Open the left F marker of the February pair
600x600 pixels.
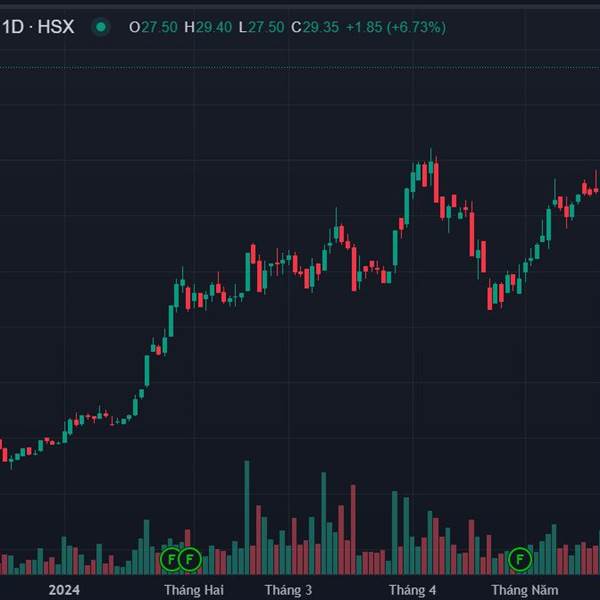[x=171, y=559]
